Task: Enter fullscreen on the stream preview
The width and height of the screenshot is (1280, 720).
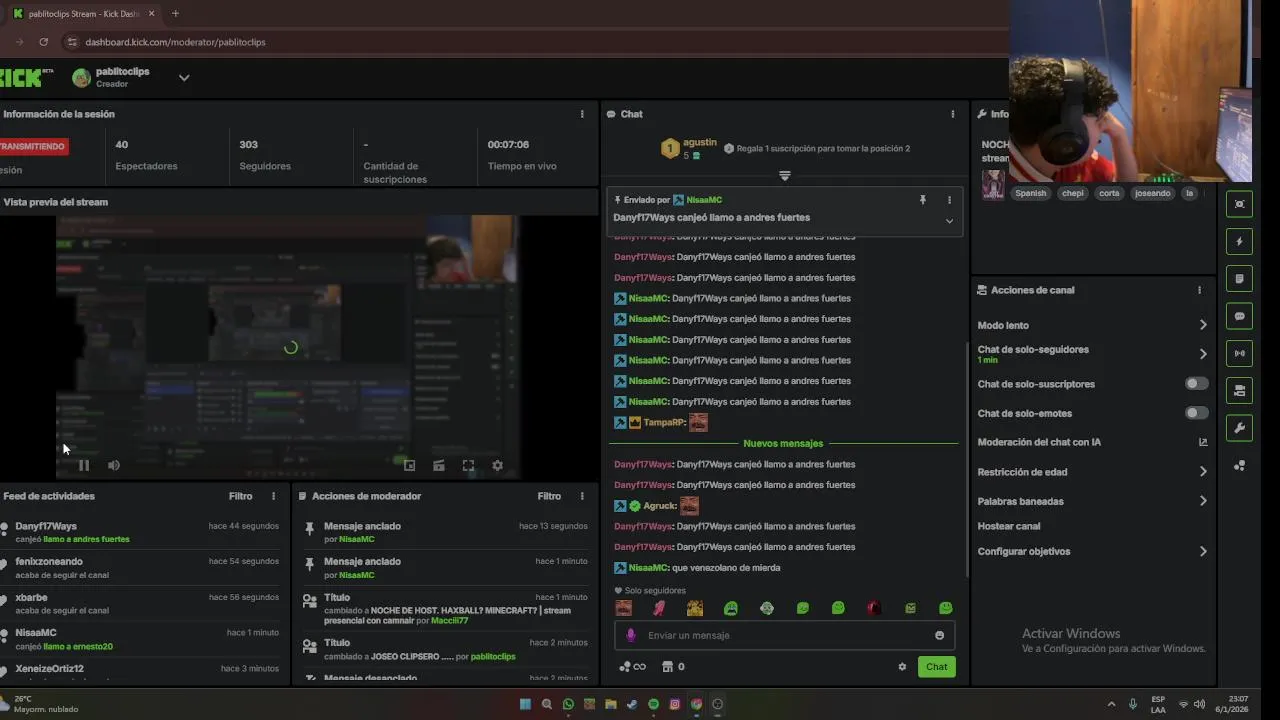Action: point(468,465)
